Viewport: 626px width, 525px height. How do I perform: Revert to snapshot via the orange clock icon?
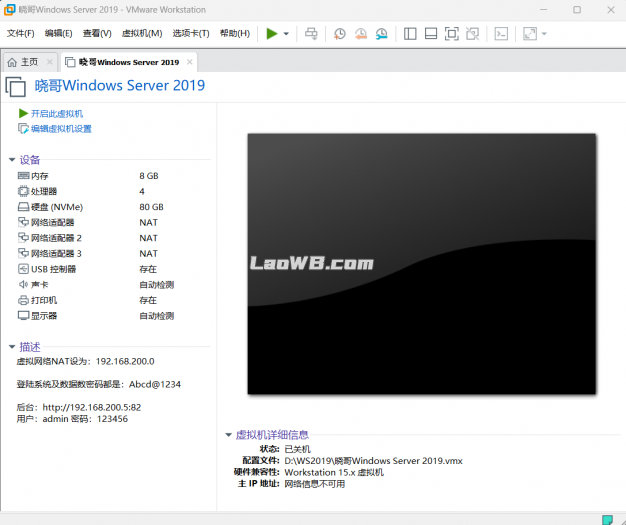[x=361, y=34]
